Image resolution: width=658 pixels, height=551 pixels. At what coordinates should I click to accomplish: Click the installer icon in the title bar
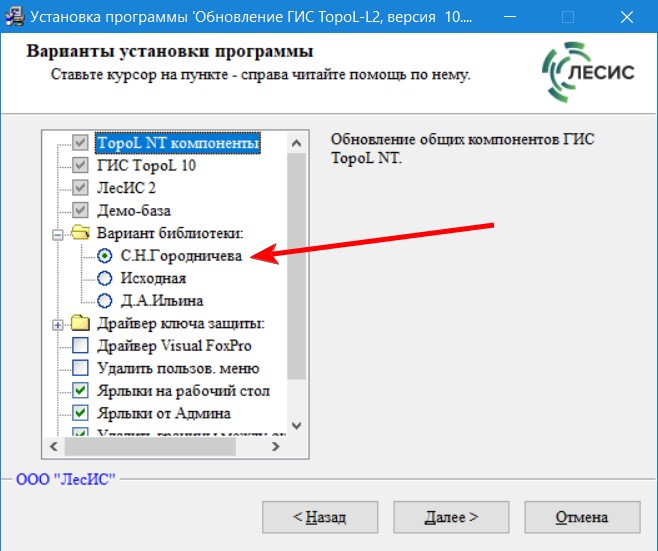coord(14,17)
